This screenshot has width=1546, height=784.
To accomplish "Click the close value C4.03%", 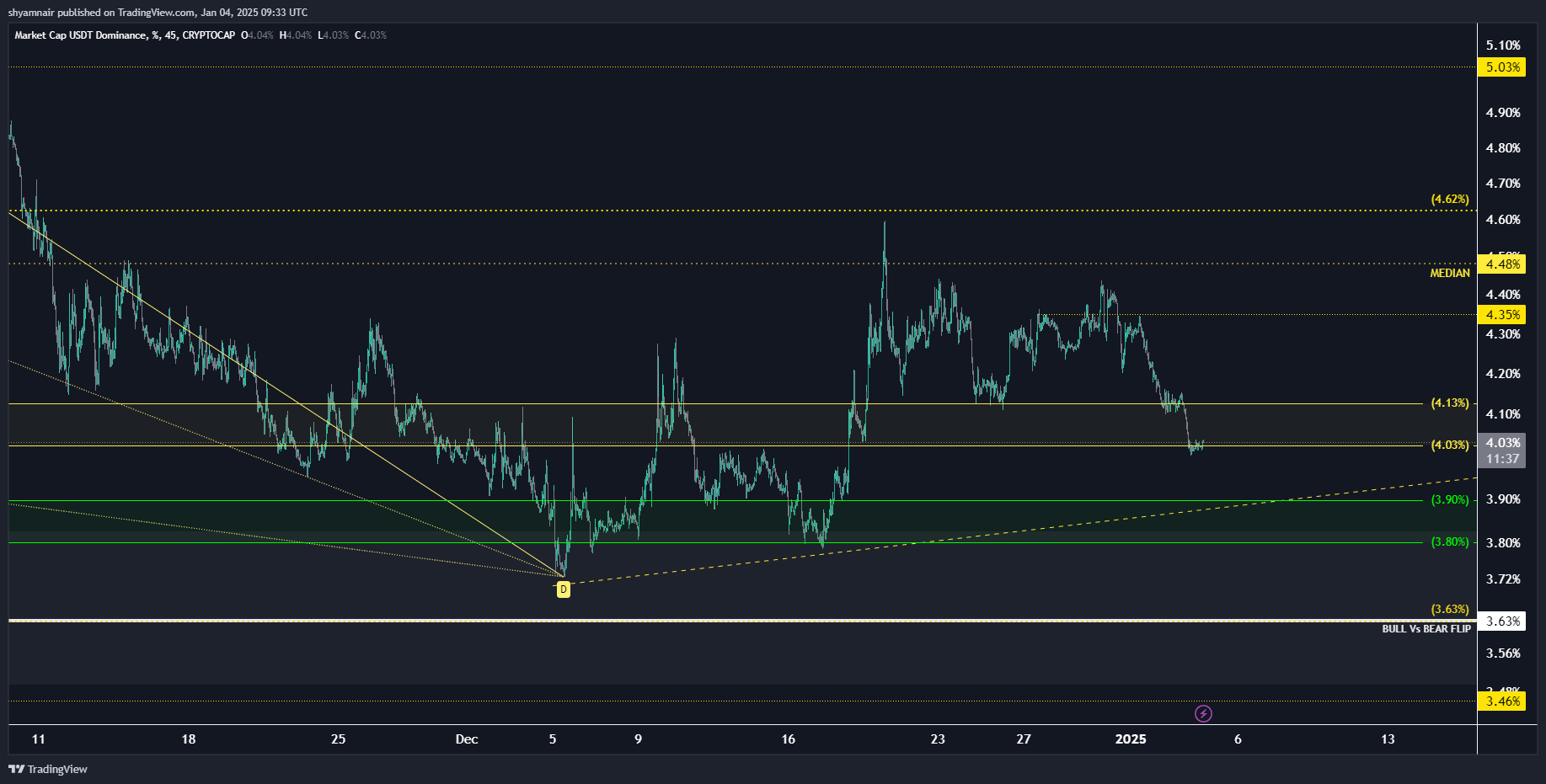I will (x=371, y=35).
